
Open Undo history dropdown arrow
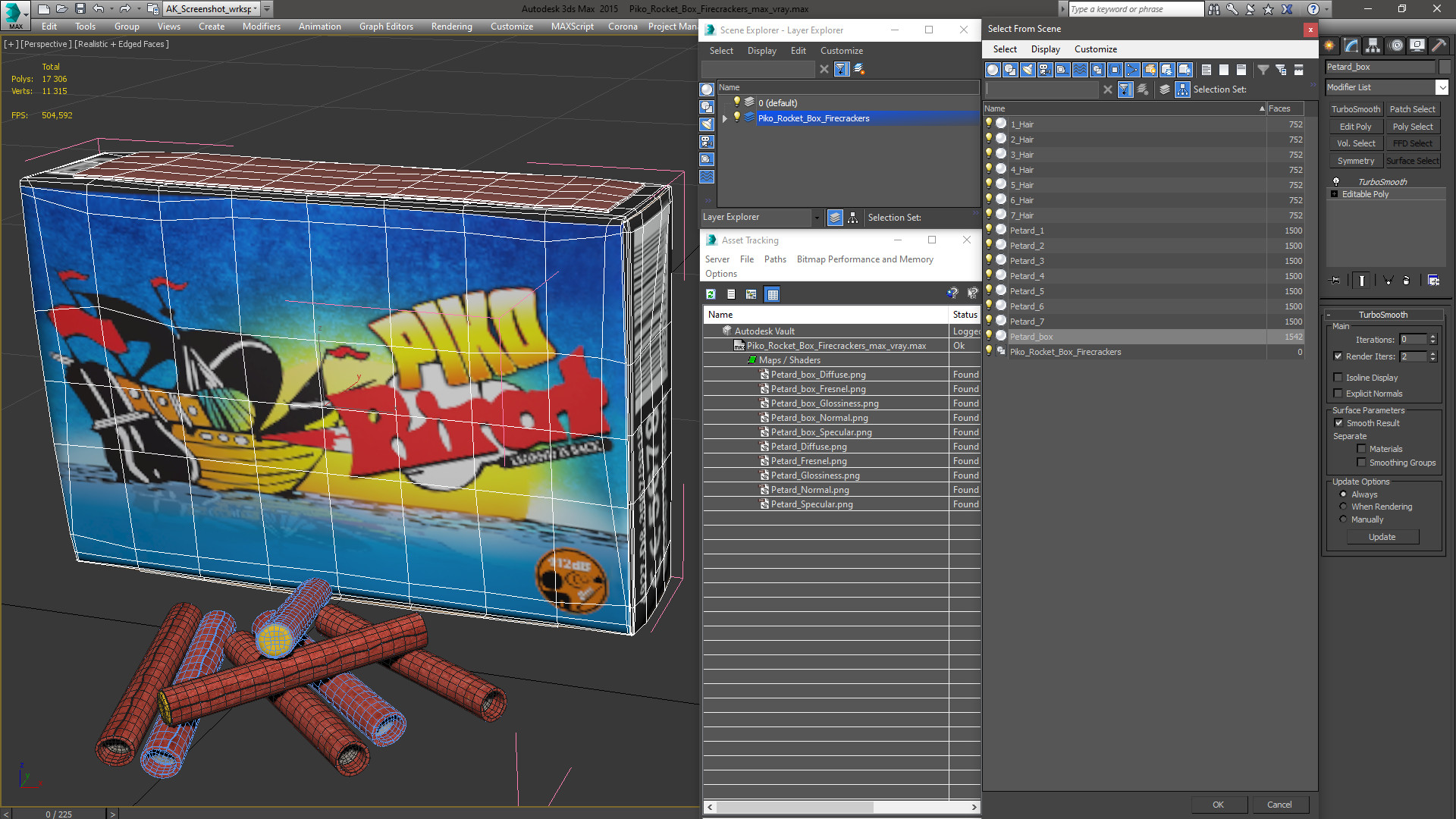112,9
